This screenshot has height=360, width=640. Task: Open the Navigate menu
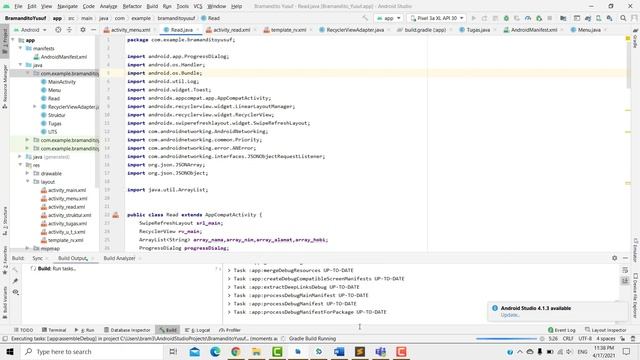pos(67,6)
